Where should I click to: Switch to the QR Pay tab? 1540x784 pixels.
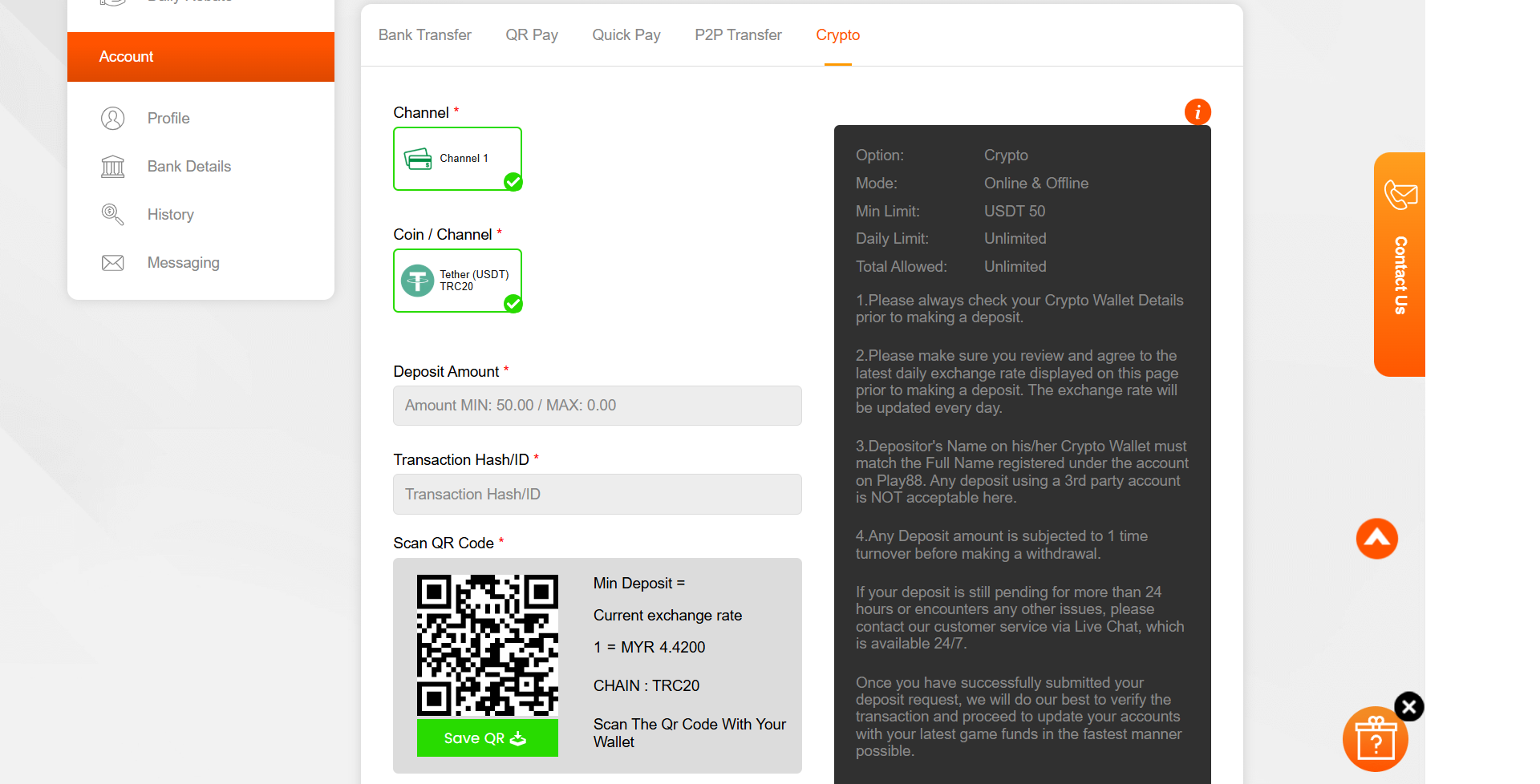tap(531, 35)
